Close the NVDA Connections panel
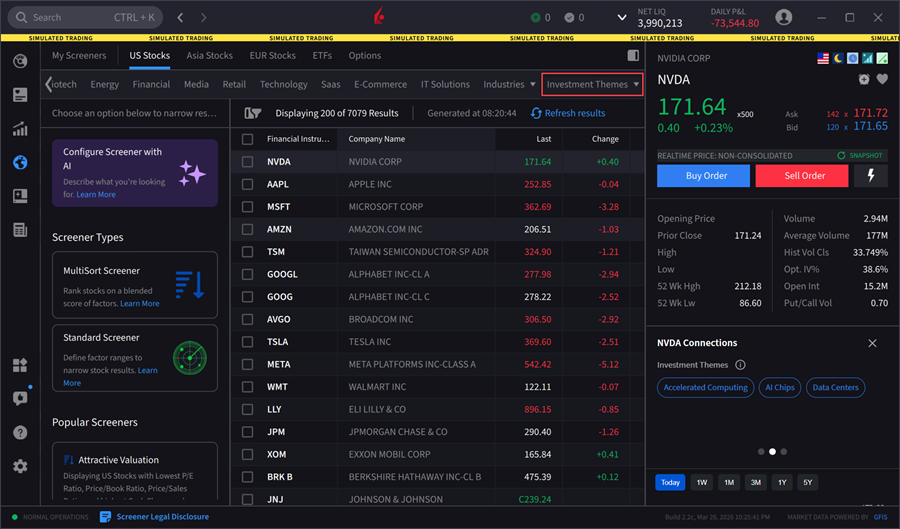900x529 pixels. pyautogui.click(x=872, y=343)
